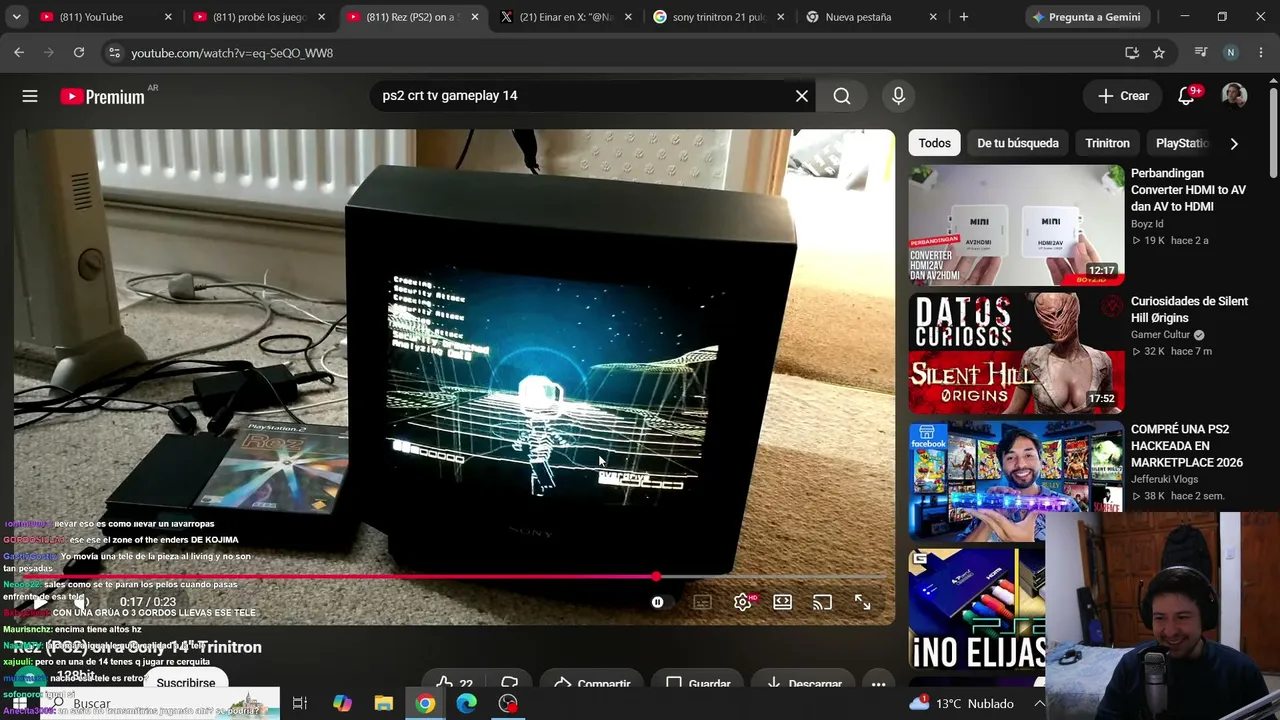Select the 'Todos' filter chip
The height and width of the screenshot is (720, 1280).
point(934,143)
